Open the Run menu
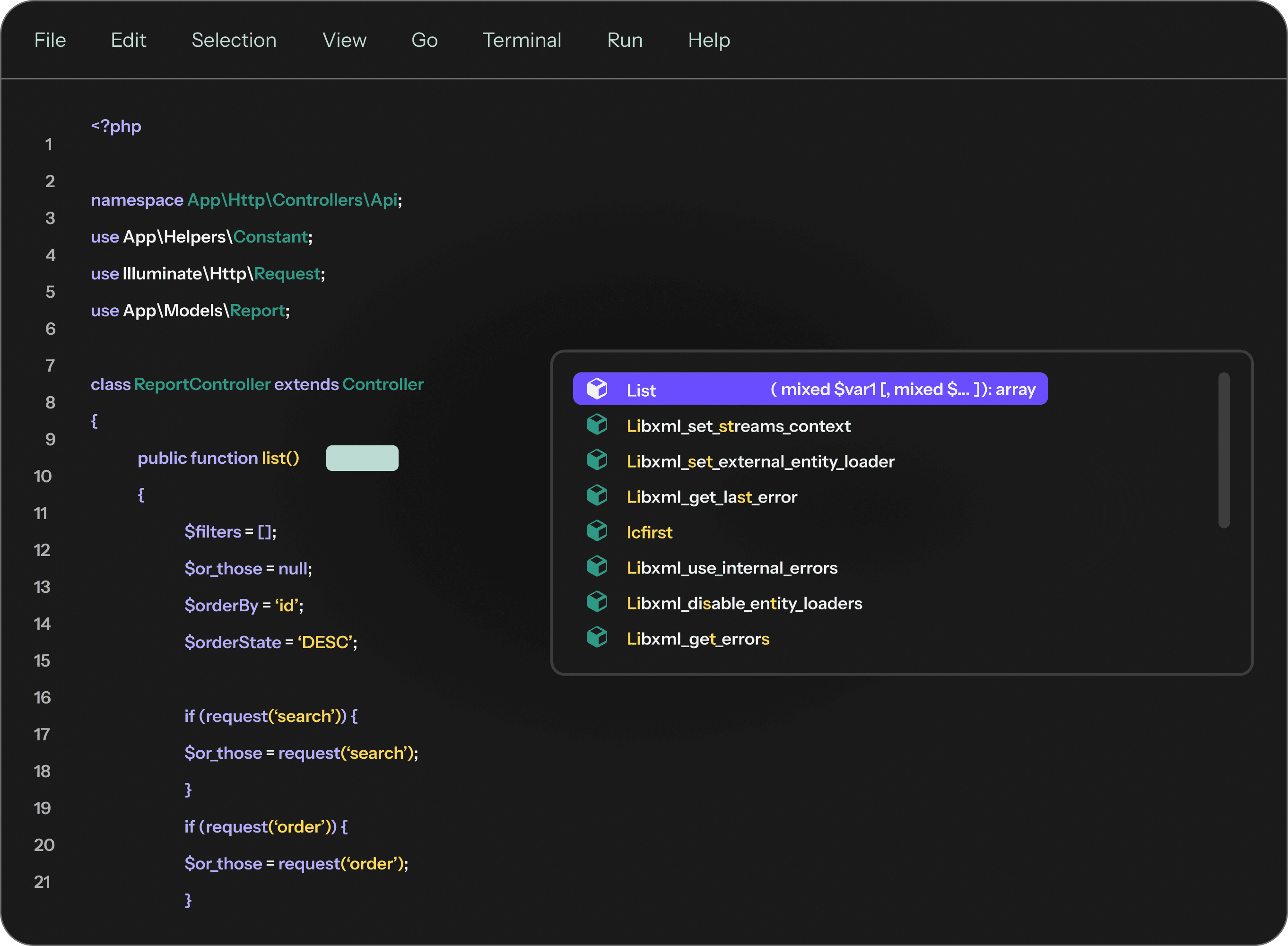 pos(624,40)
